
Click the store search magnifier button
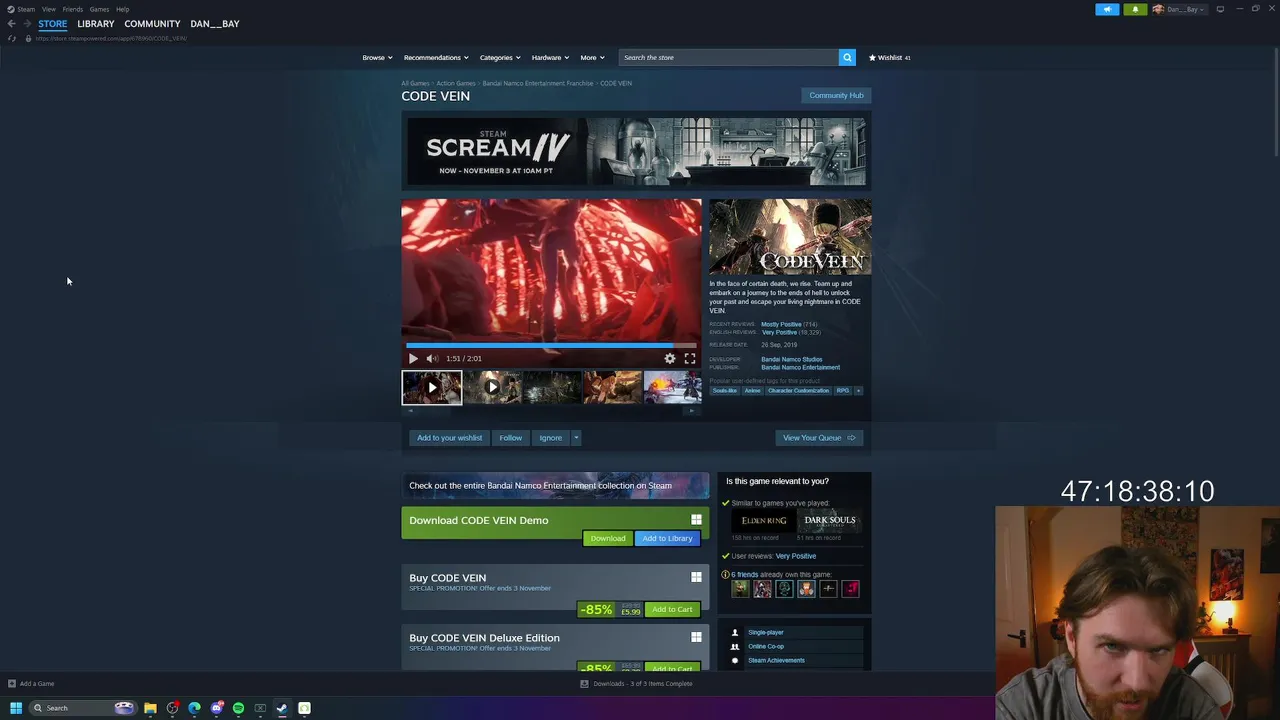[x=847, y=57]
